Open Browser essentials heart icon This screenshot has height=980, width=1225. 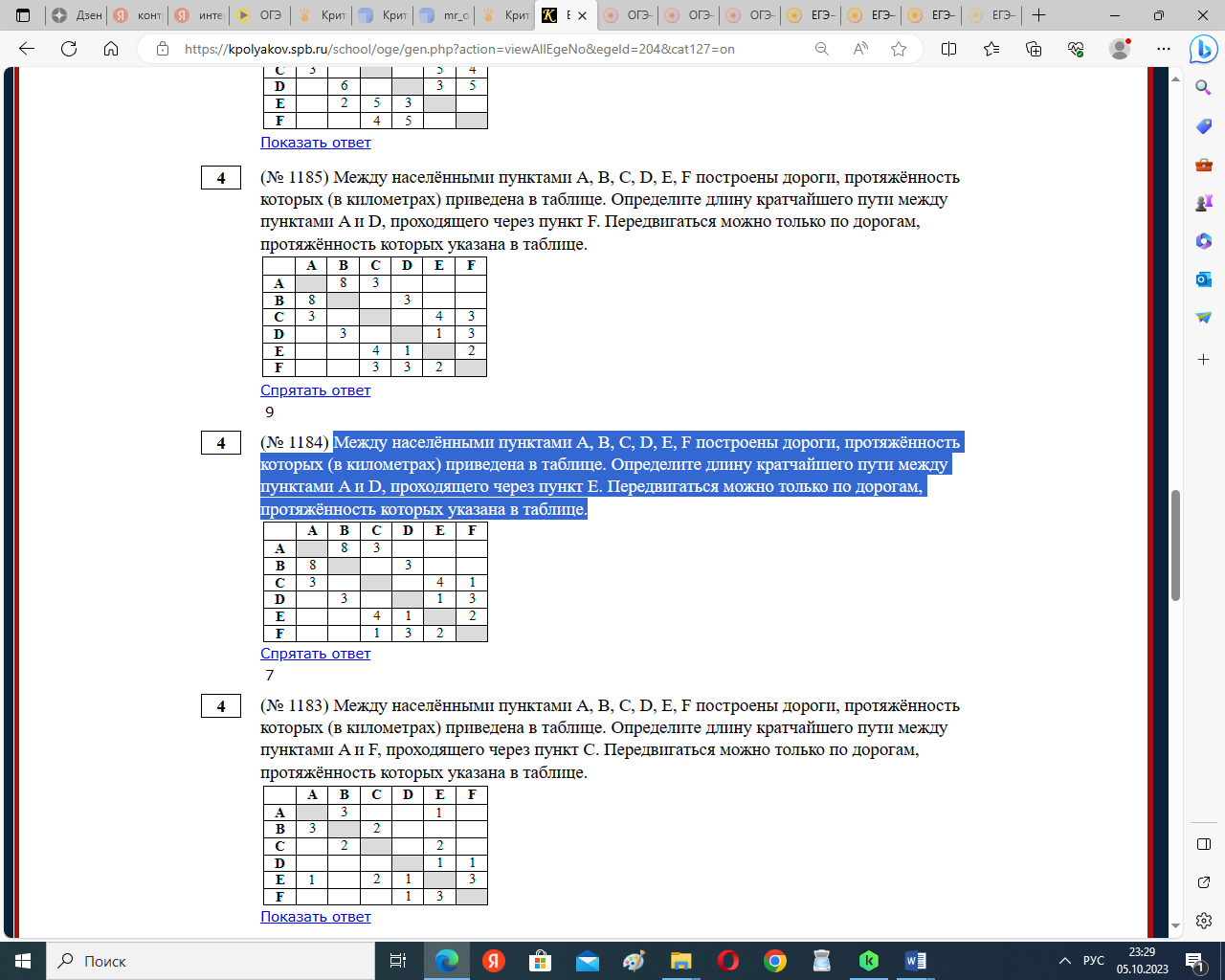pos(1076,49)
